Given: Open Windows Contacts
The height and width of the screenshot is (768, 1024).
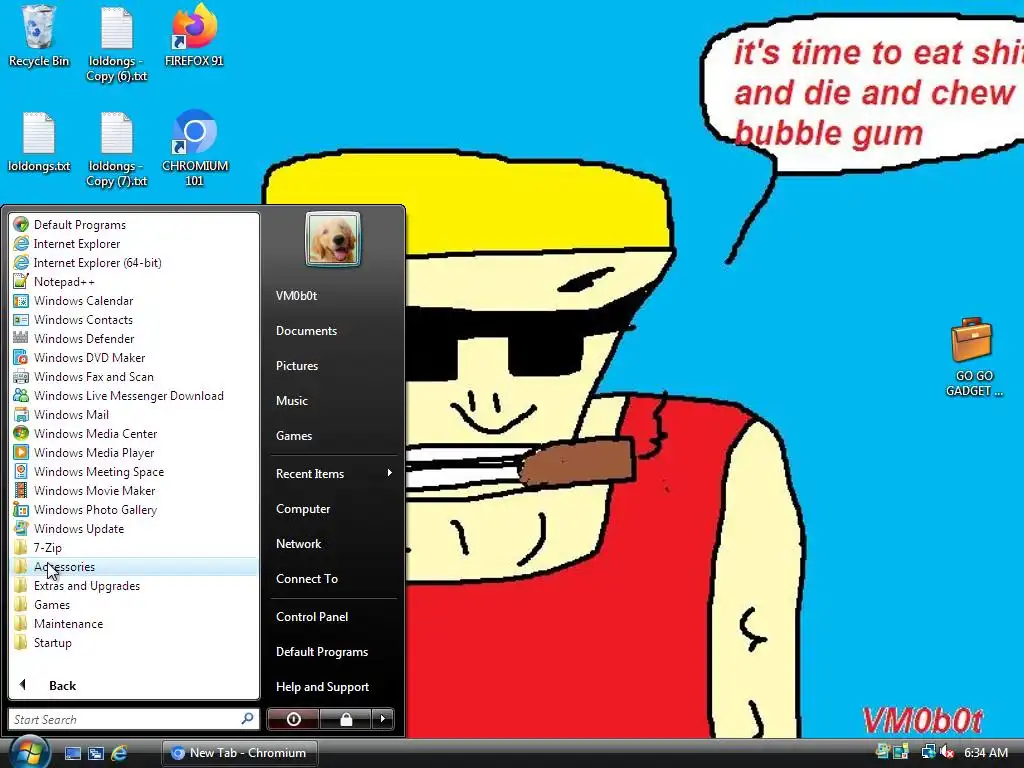Looking at the screenshot, I should (134, 319).
